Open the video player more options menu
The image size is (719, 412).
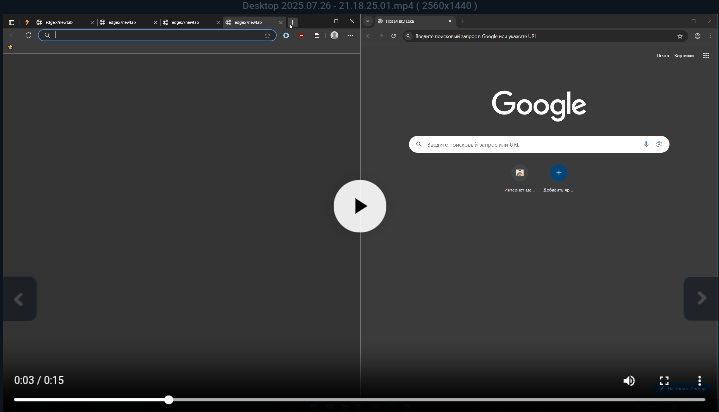click(x=699, y=380)
